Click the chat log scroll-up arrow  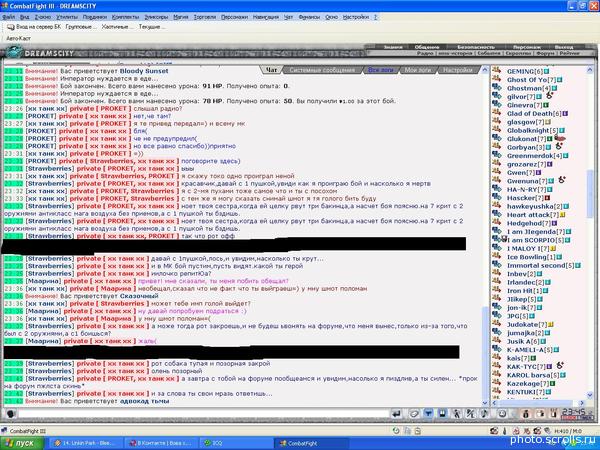485,70
